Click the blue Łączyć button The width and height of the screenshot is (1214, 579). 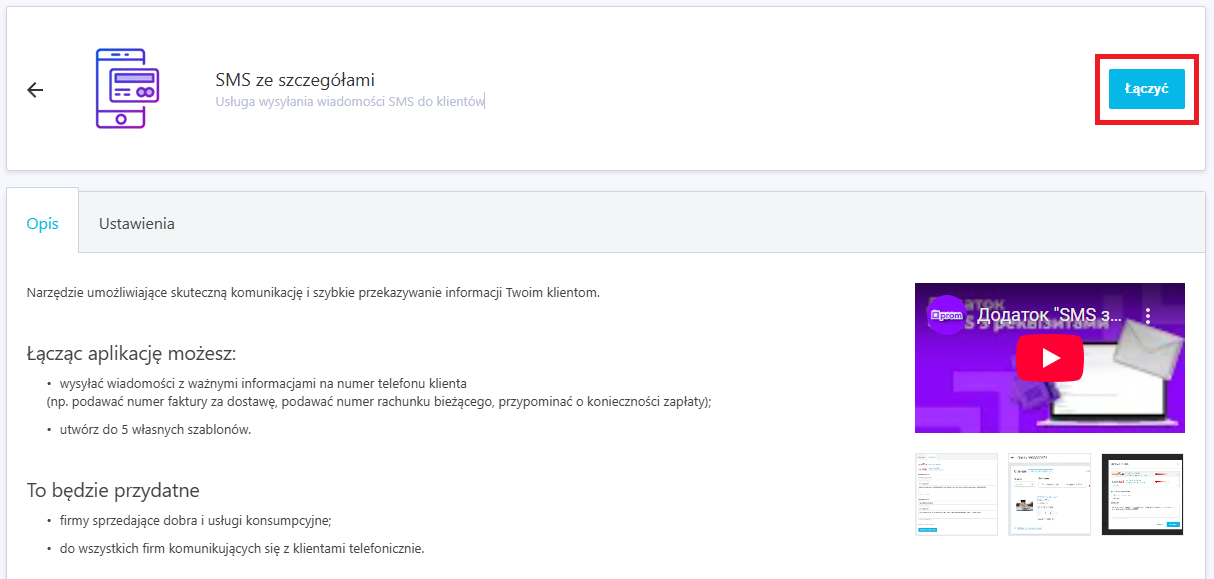click(x=1146, y=89)
